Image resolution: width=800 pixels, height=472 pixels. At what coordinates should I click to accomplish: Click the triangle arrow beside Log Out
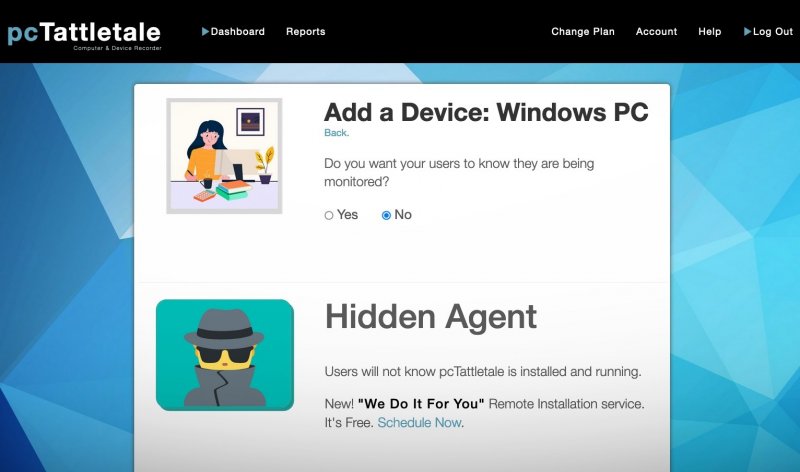(x=747, y=31)
